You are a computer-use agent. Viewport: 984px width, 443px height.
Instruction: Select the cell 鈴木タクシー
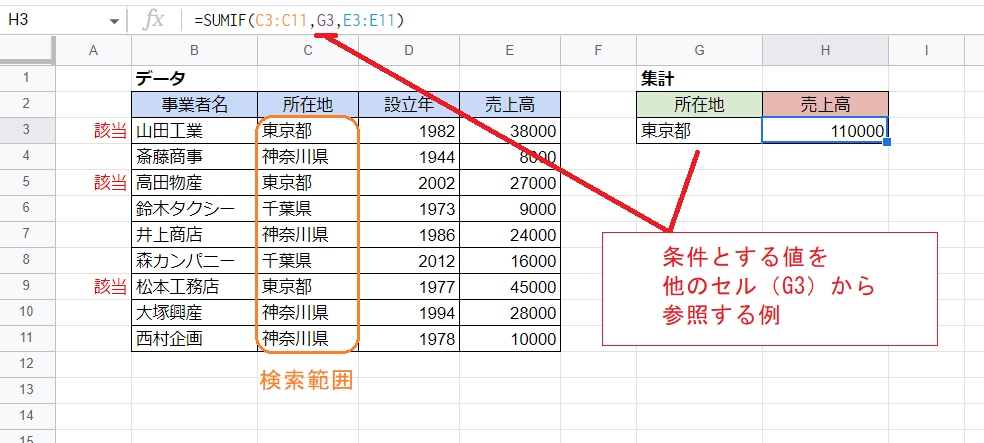point(195,208)
